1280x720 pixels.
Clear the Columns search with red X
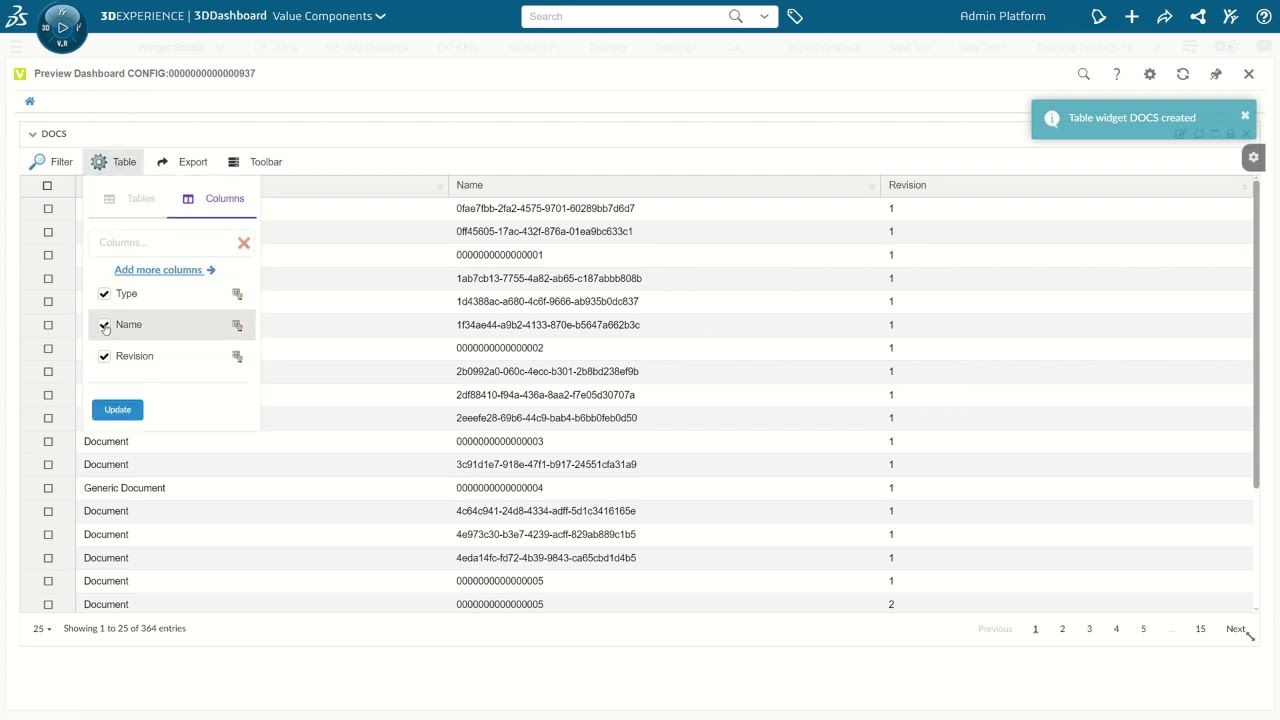(x=244, y=243)
